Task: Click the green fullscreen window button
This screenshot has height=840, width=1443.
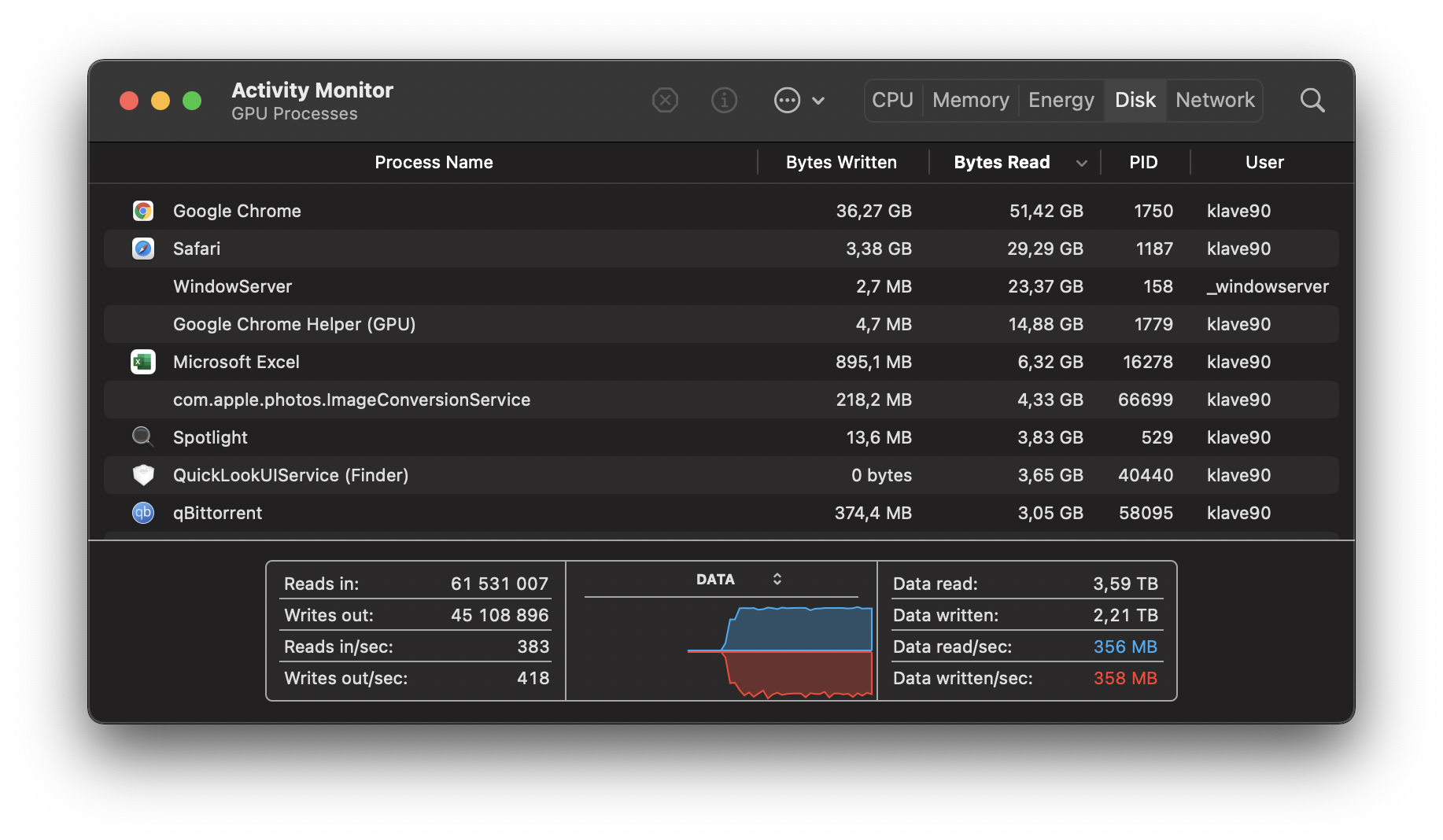Action: tap(192, 101)
